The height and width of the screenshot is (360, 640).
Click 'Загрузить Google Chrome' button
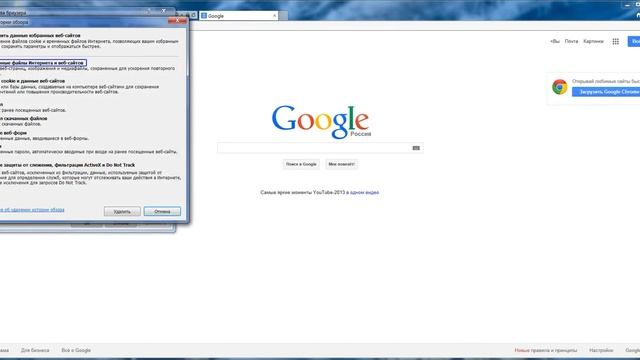click(606, 92)
